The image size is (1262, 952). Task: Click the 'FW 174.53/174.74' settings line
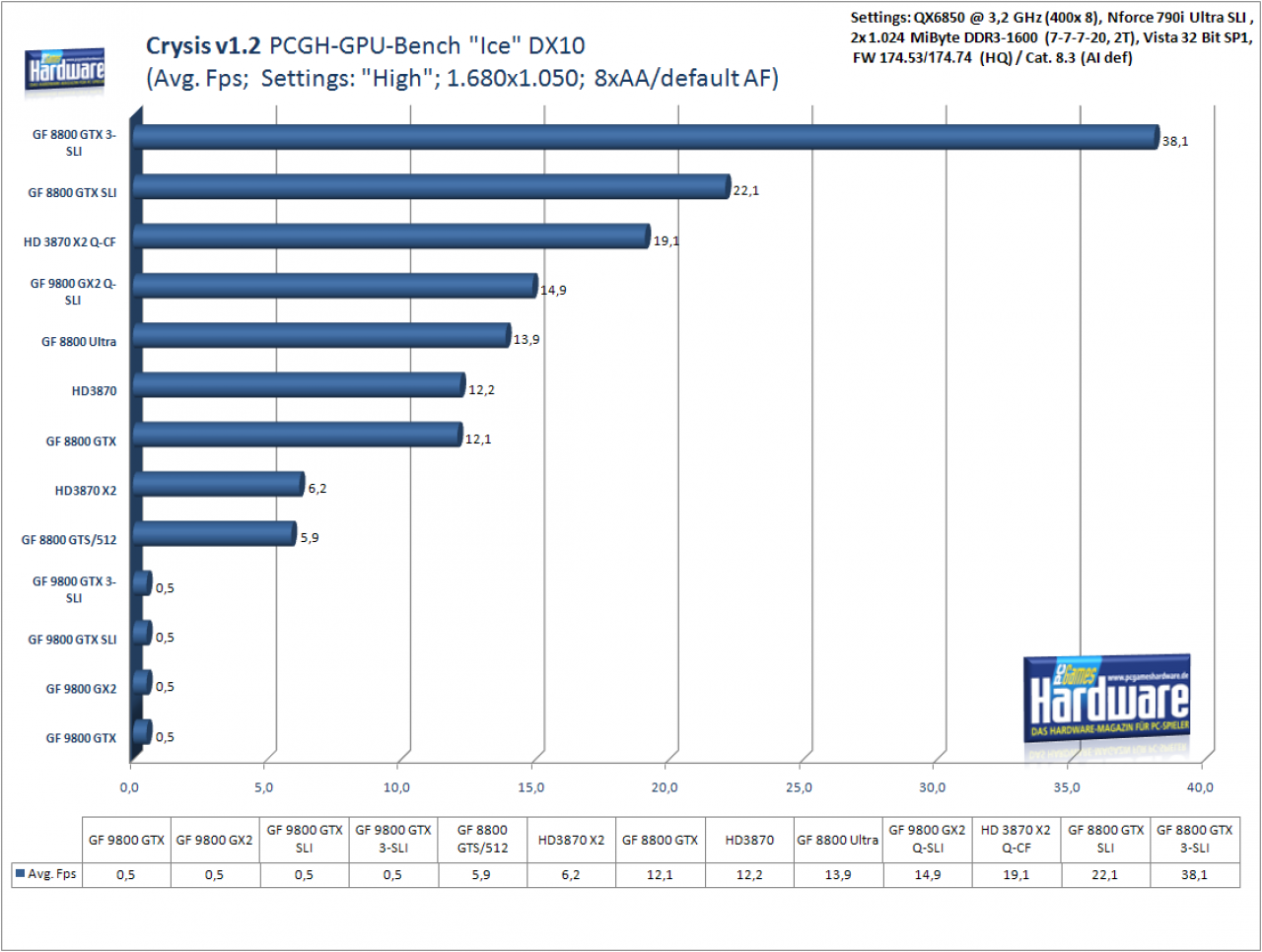point(993,57)
